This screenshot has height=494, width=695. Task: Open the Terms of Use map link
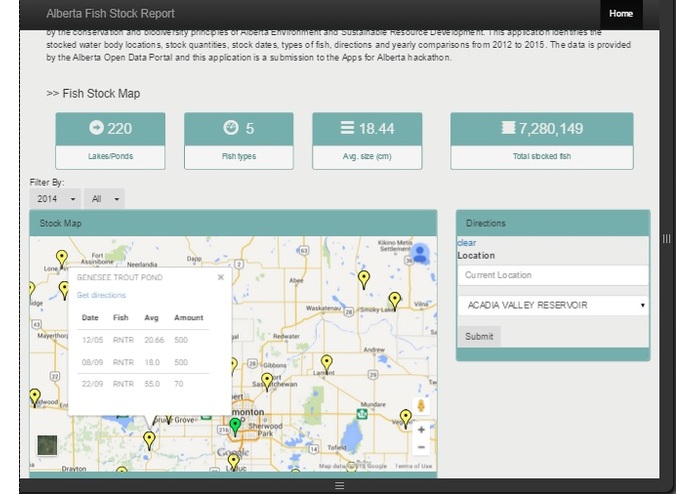click(x=413, y=466)
